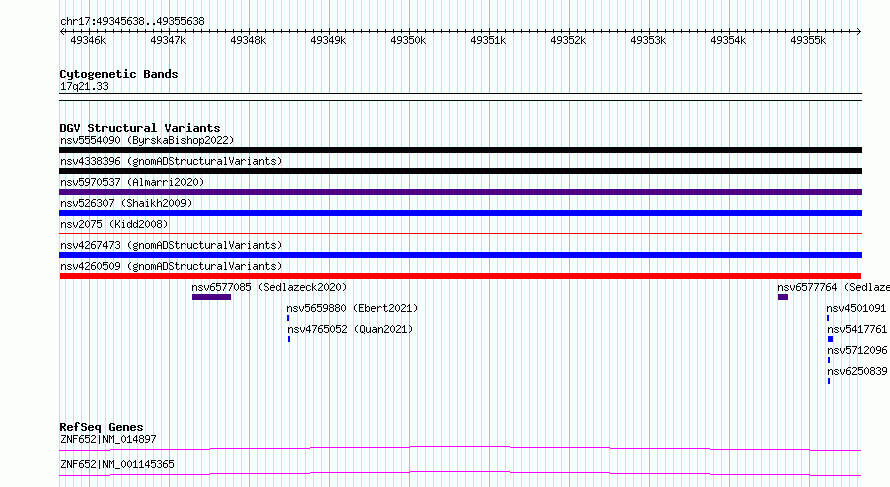Viewport: 890px width, 487px height.
Task: Click the 49351k ruler position
Action: coord(488,40)
